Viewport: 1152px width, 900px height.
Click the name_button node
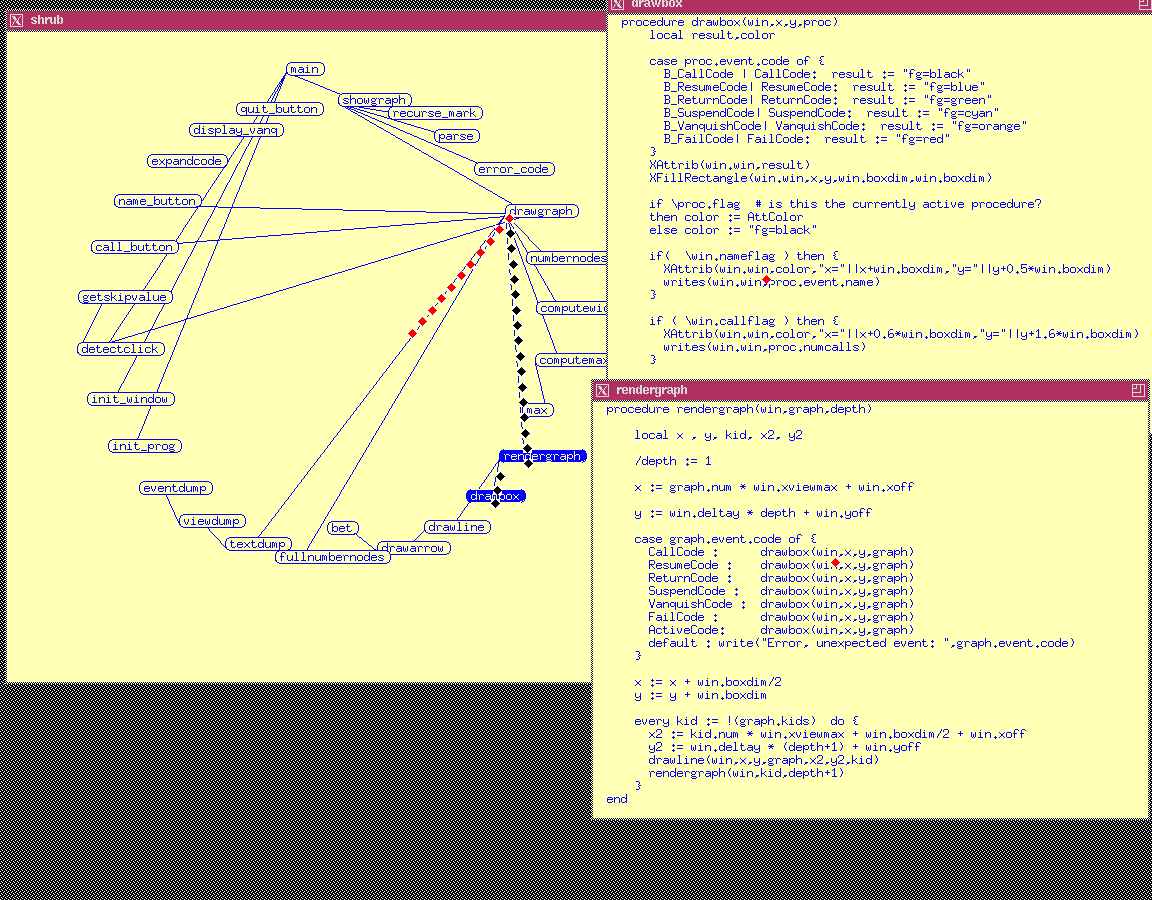point(157,201)
